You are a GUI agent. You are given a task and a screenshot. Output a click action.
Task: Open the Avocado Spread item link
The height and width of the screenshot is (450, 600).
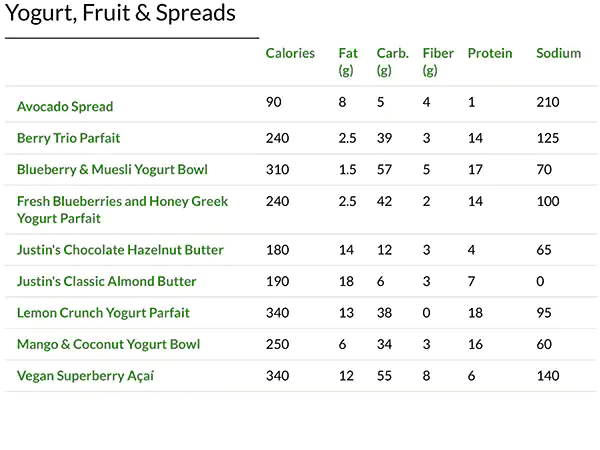65,106
